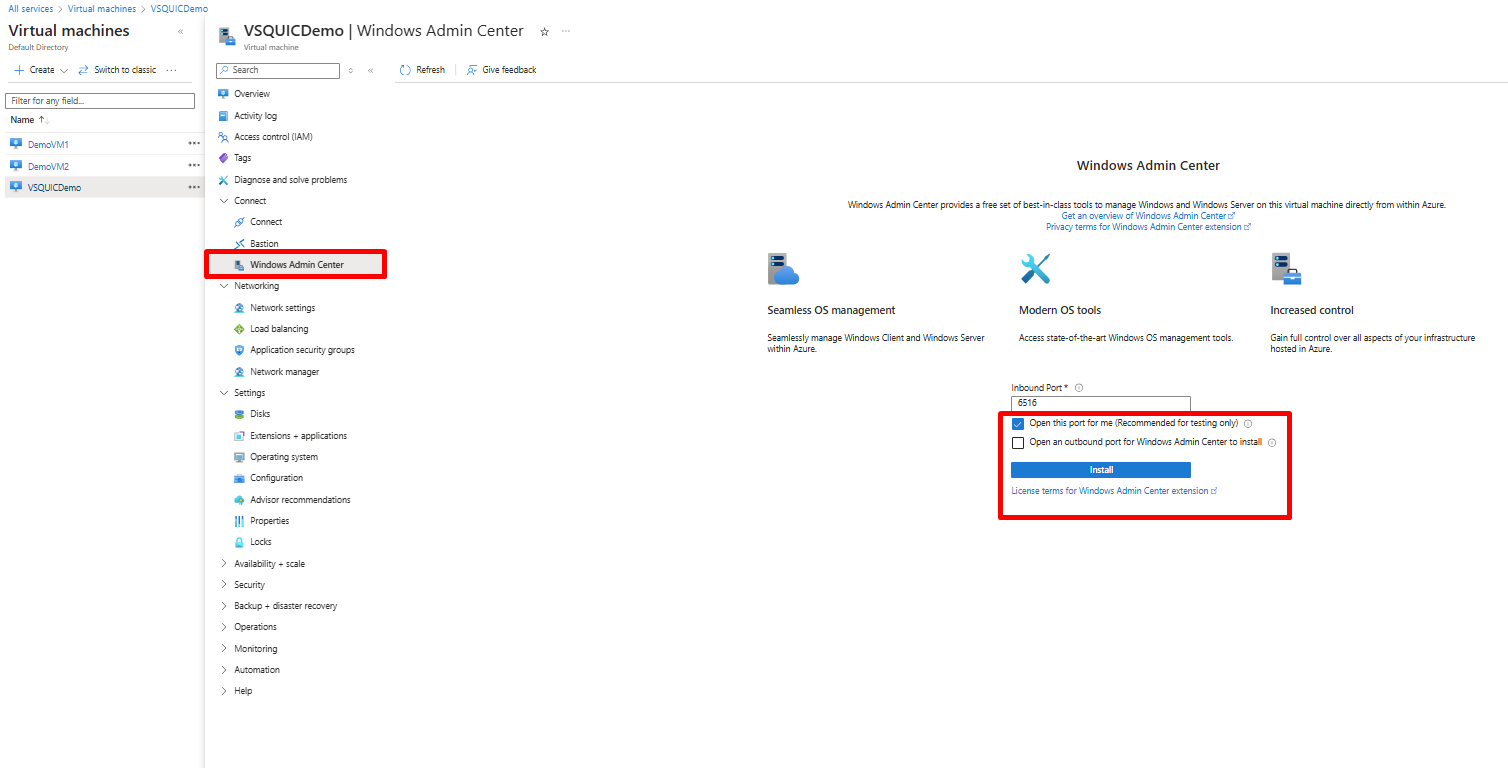Click the Bastion icon in Connect section
Screen dimensions: 1508x768
239,244
